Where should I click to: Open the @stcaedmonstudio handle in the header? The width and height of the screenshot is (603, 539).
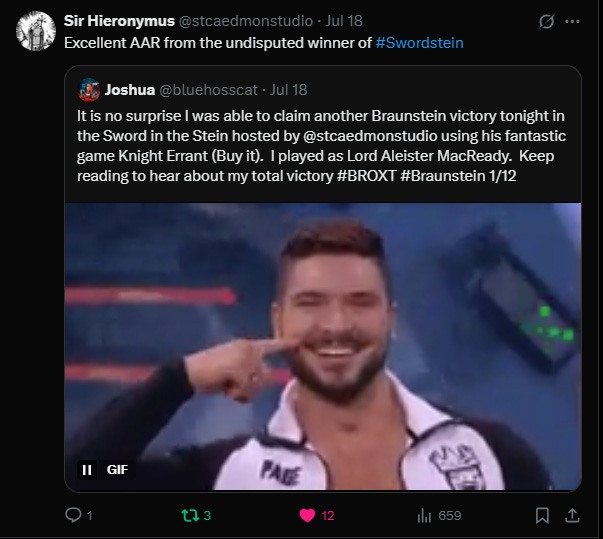[x=246, y=21]
